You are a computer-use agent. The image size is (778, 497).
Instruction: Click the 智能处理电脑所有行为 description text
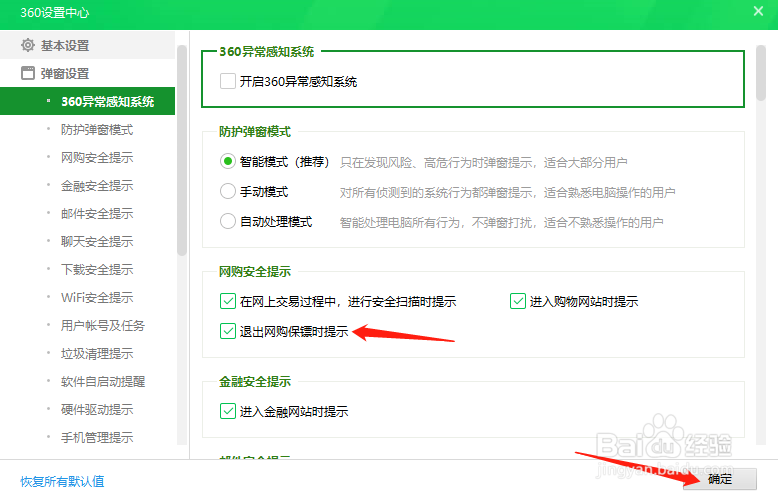pos(502,222)
